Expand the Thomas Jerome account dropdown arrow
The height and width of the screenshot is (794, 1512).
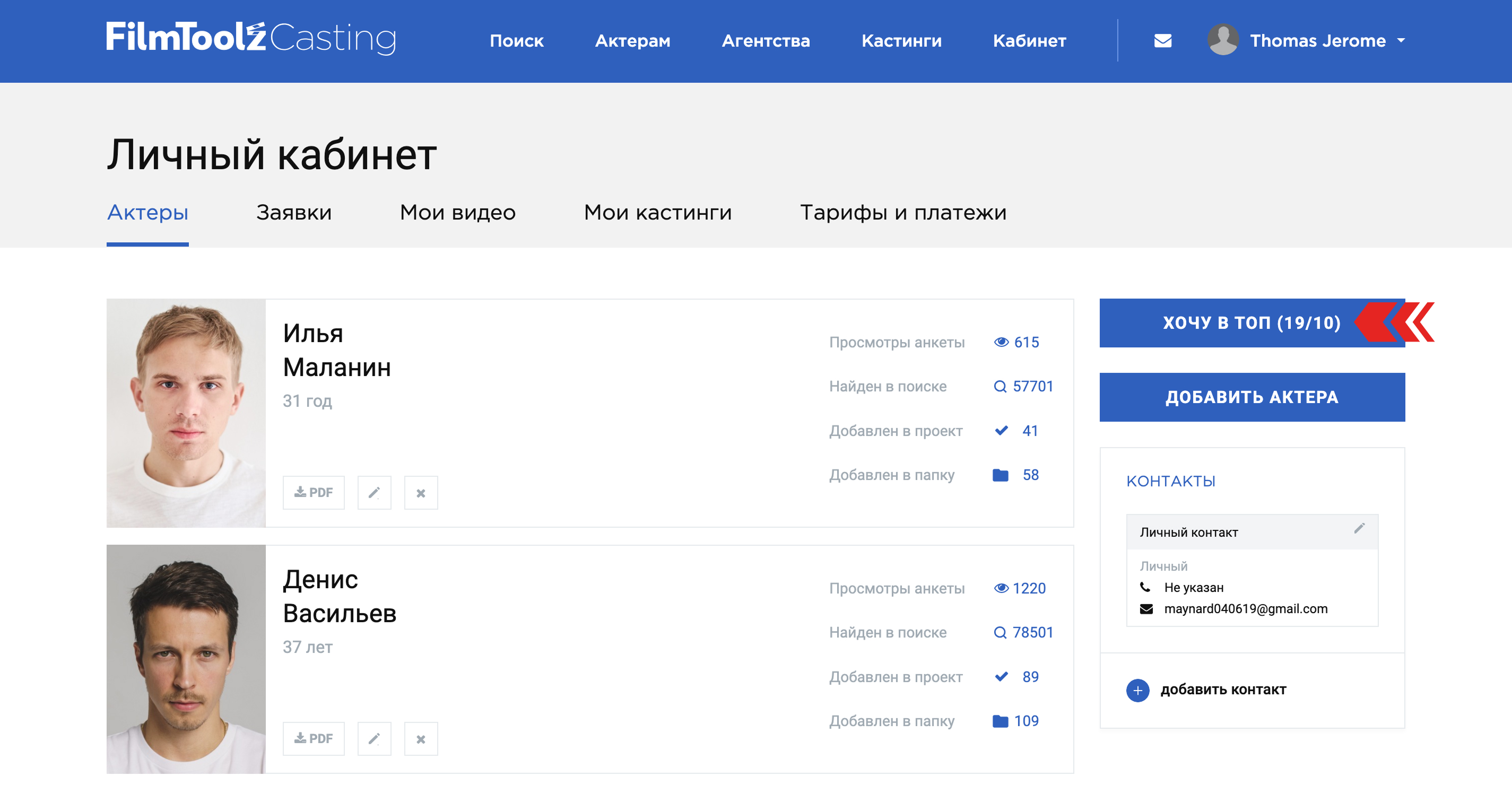(x=1401, y=40)
